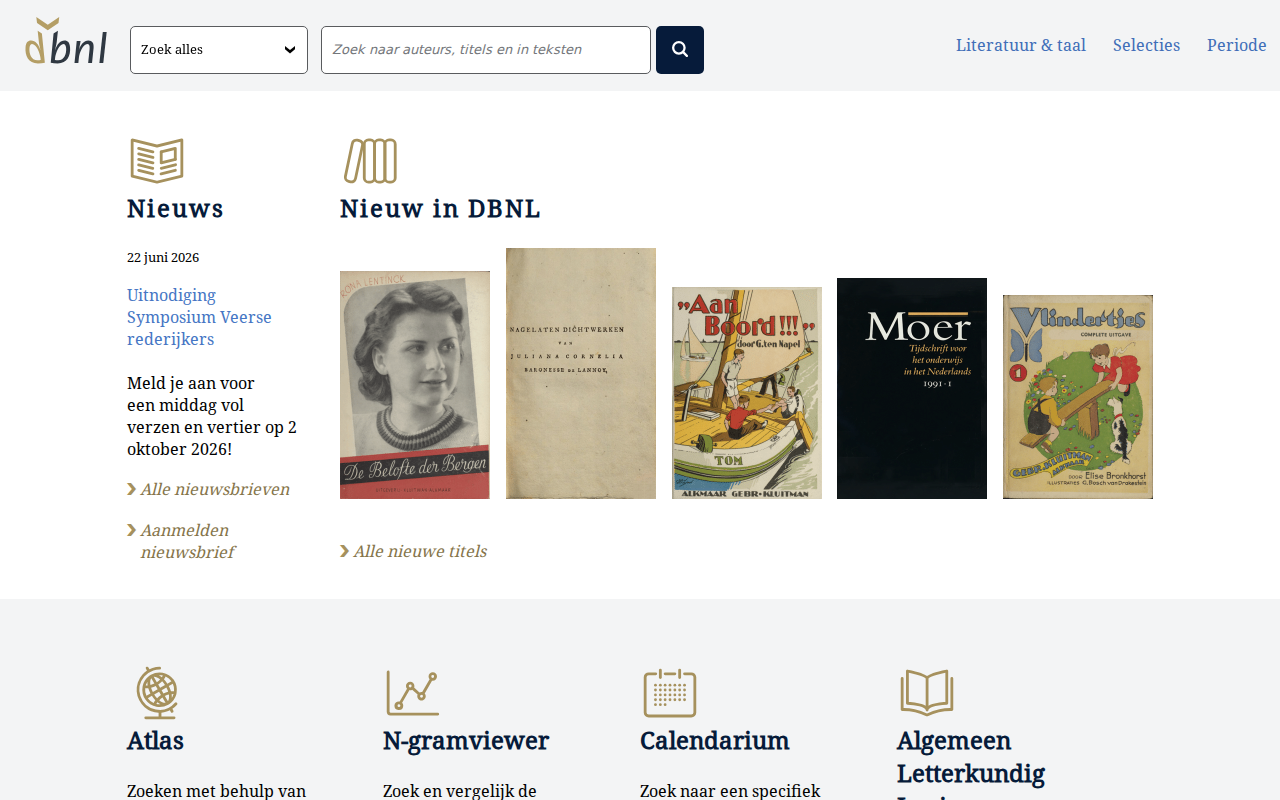The height and width of the screenshot is (800, 1280).
Task: Open the Calendarium heading
Action: click(714, 741)
